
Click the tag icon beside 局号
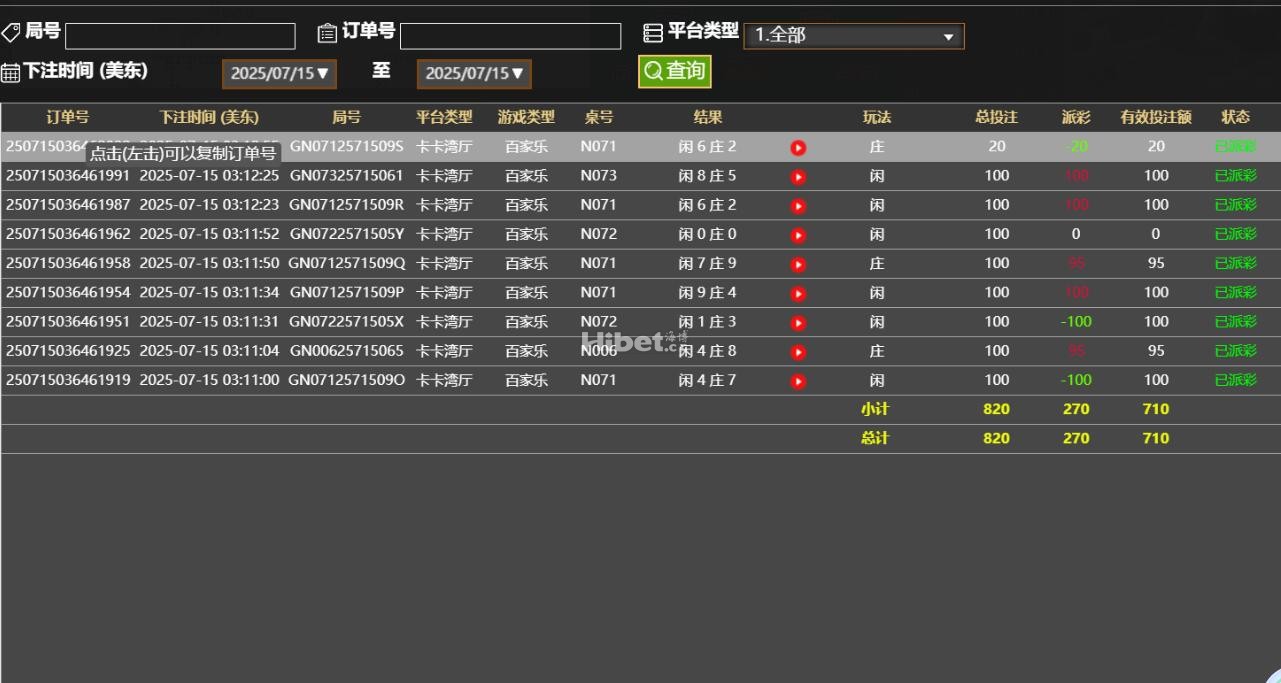pyautogui.click(x=10, y=32)
